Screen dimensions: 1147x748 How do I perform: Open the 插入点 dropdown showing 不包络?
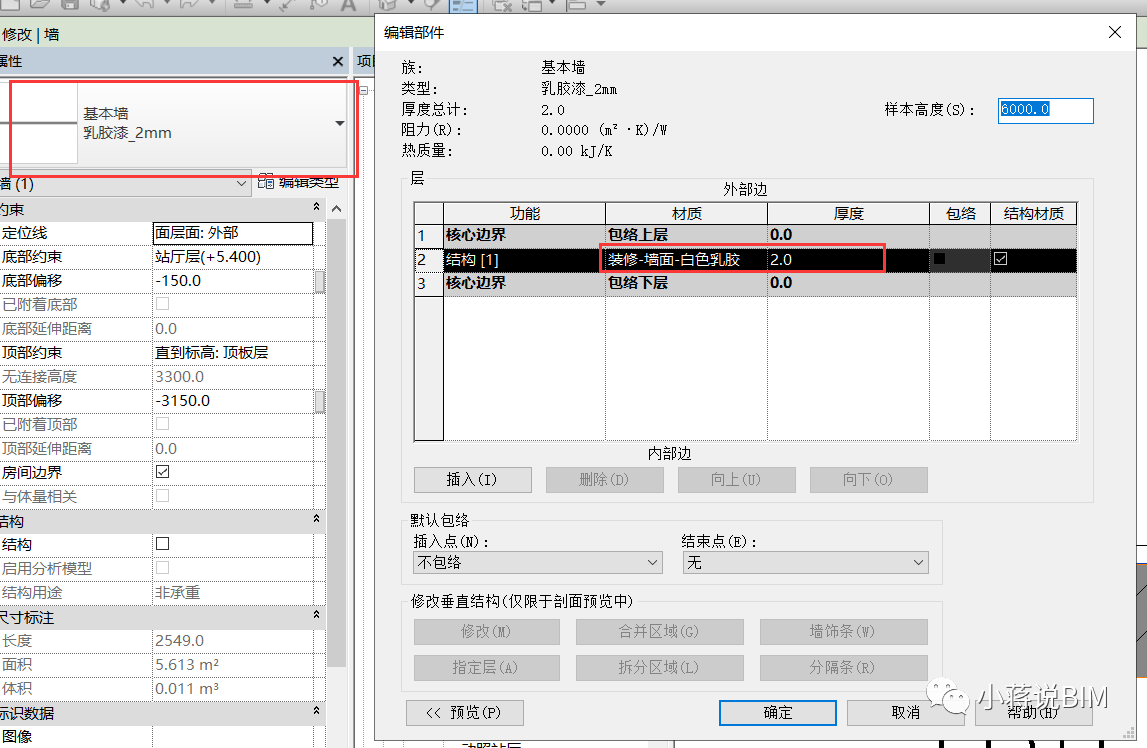point(538,562)
